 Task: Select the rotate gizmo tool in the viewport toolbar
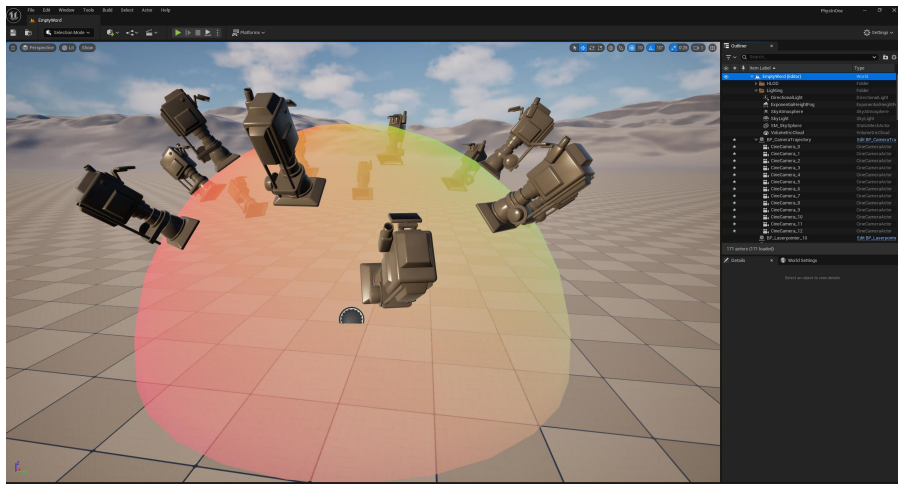592,48
